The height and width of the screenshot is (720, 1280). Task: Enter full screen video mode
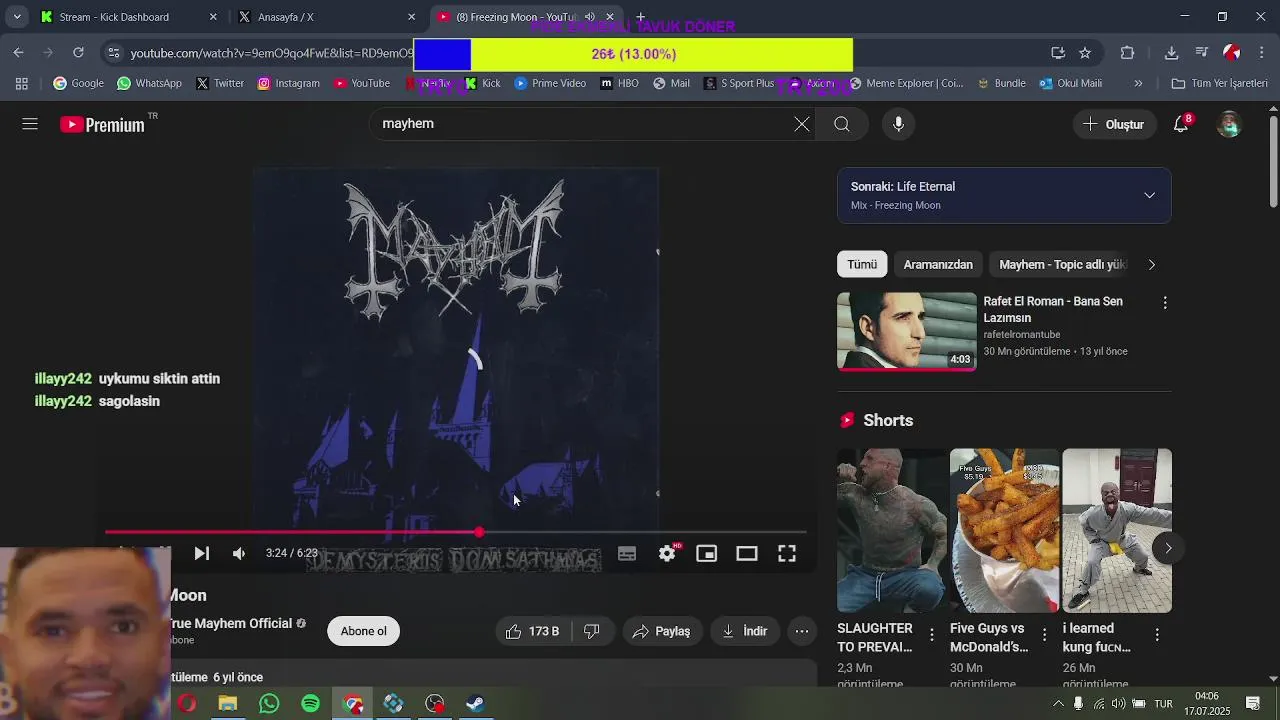[787, 553]
